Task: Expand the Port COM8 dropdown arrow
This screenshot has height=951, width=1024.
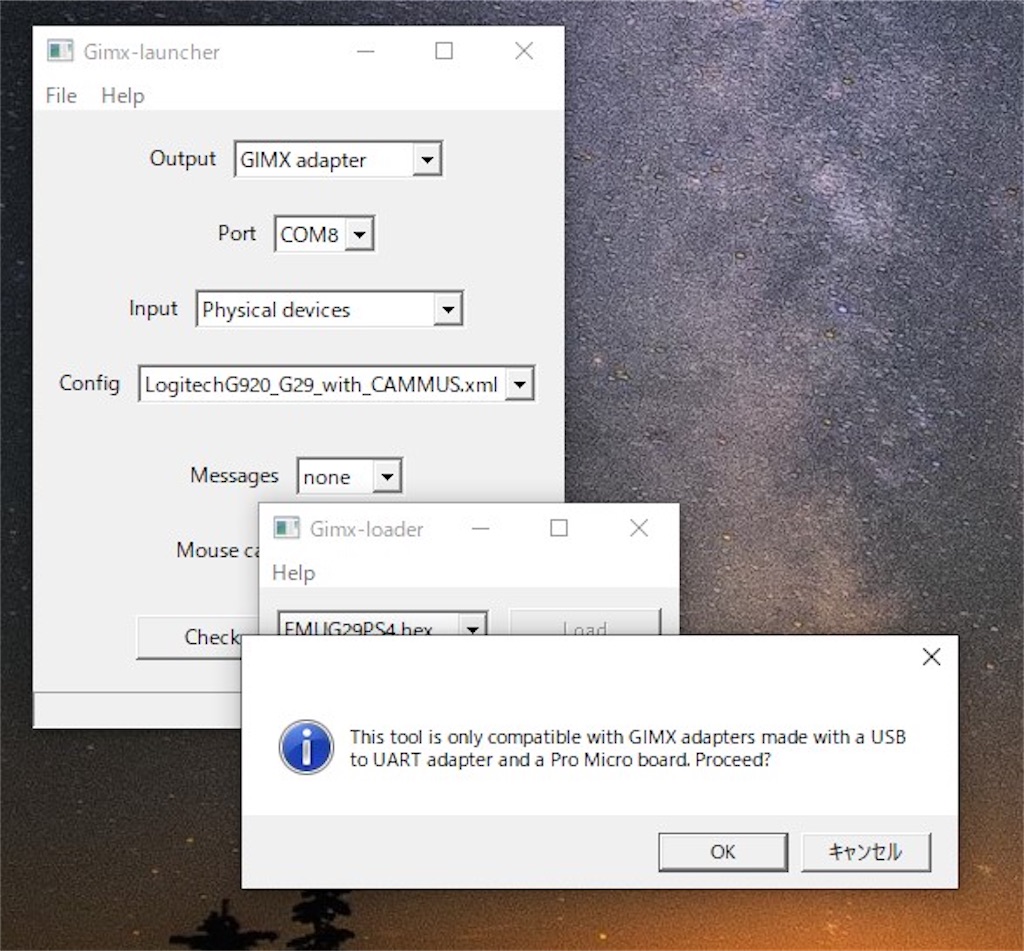Action: click(359, 234)
